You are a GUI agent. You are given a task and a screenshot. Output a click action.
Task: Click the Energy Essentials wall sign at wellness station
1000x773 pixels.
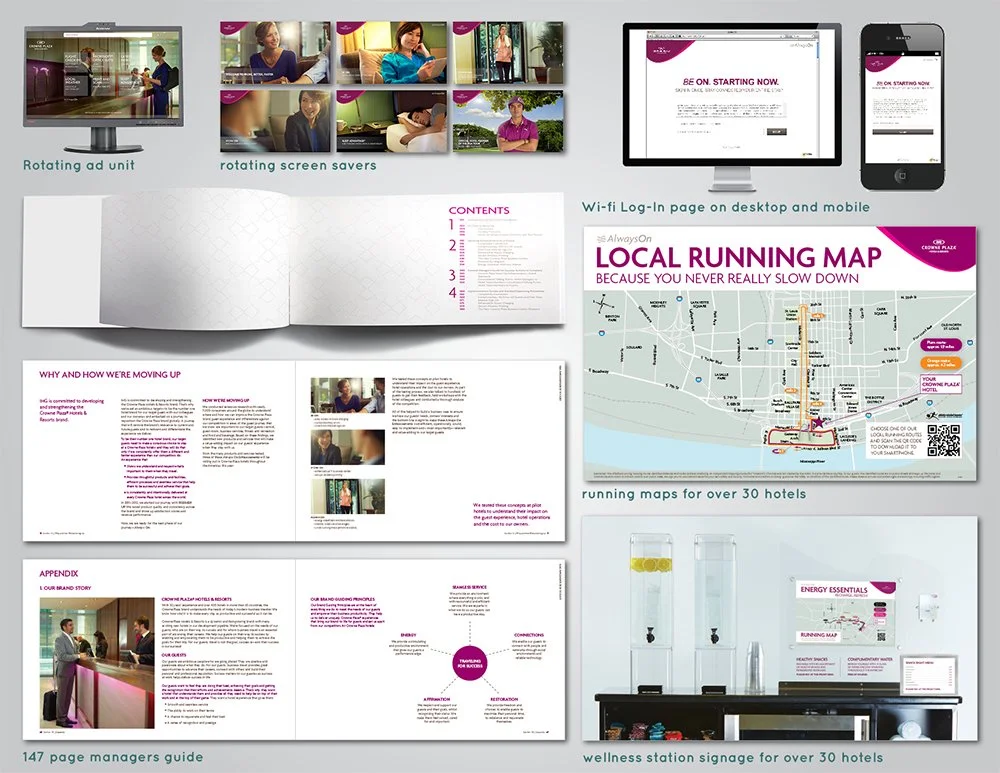tap(844, 612)
